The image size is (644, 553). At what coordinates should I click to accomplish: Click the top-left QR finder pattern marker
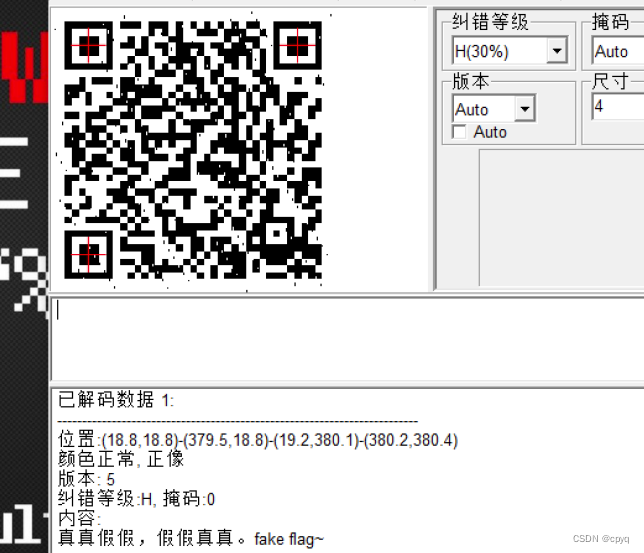[89, 45]
